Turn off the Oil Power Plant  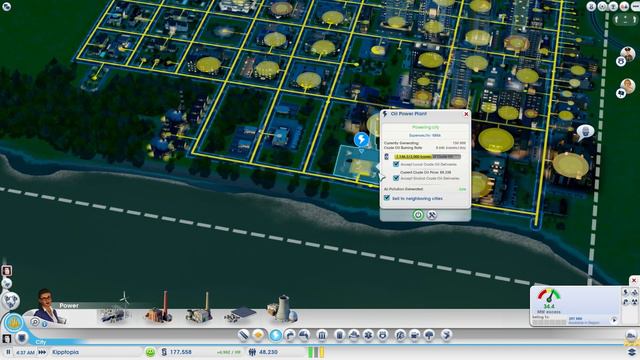point(418,215)
